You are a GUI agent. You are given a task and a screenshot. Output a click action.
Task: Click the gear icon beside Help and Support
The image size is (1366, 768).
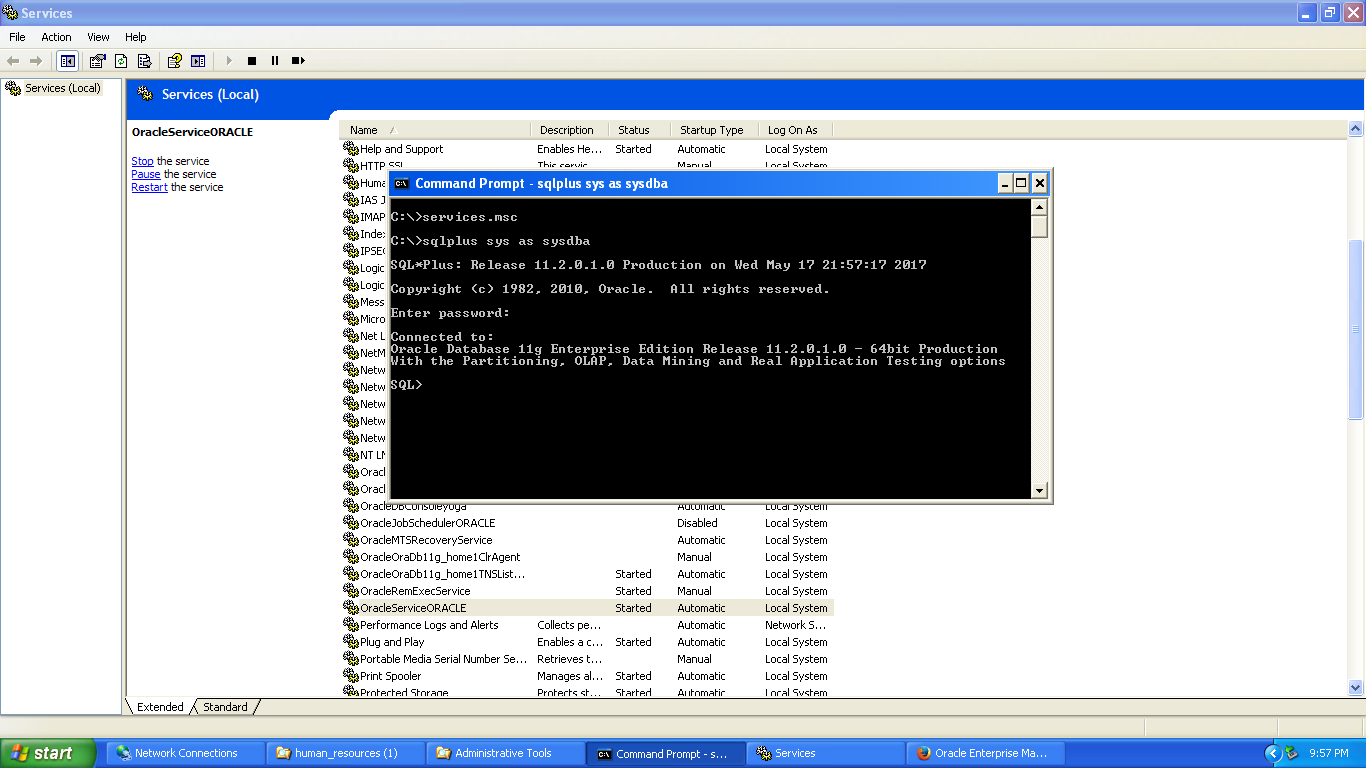pos(350,149)
